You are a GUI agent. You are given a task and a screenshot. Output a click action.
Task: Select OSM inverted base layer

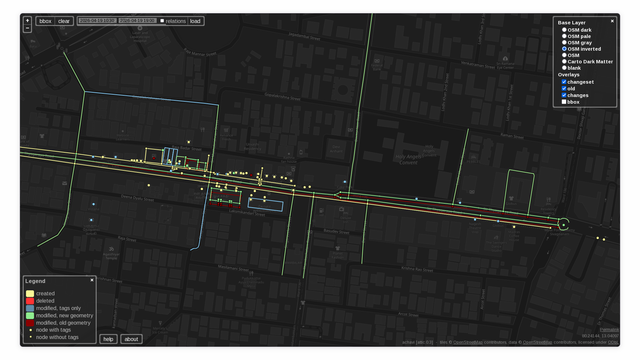564,49
